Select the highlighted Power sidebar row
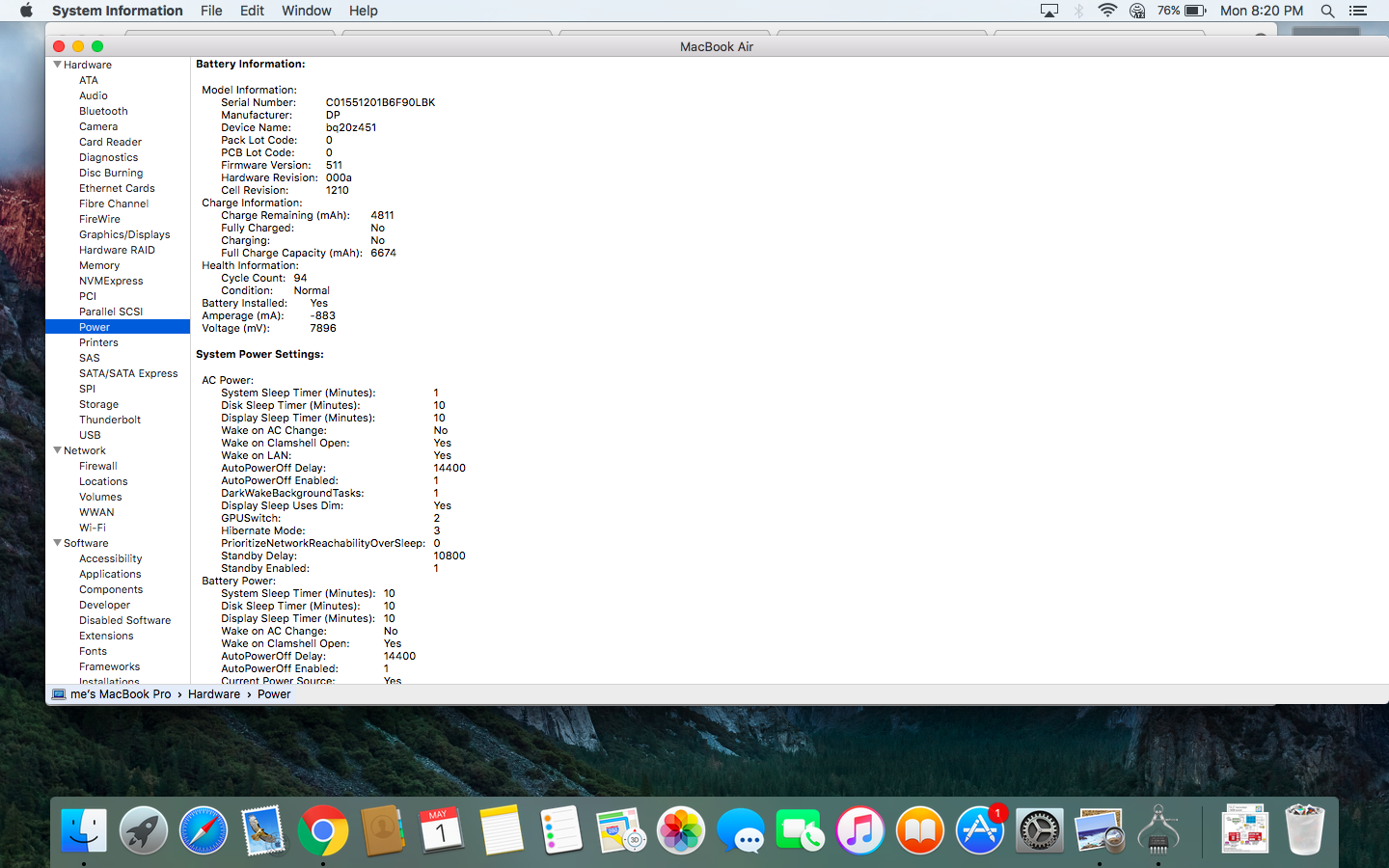Viewport: 1389px width, 868px height. (118, 327)
